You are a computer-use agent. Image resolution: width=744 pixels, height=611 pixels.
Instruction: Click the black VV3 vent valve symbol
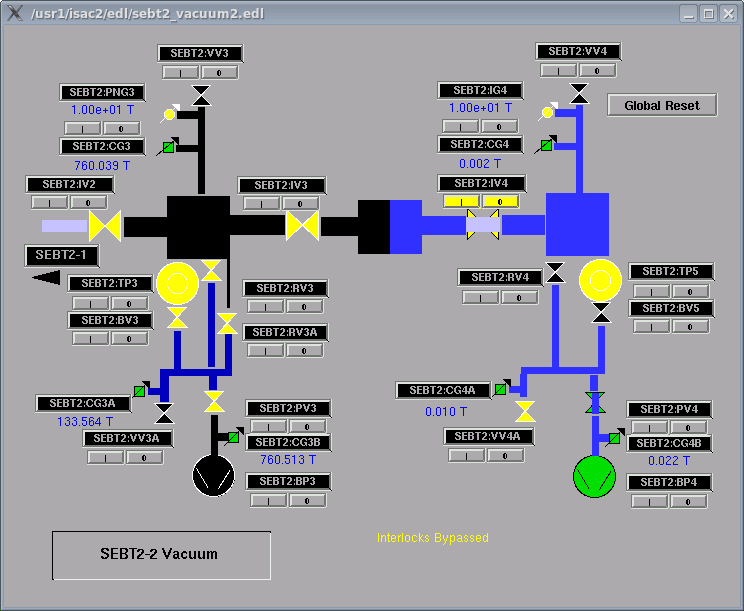click(202, 96)
